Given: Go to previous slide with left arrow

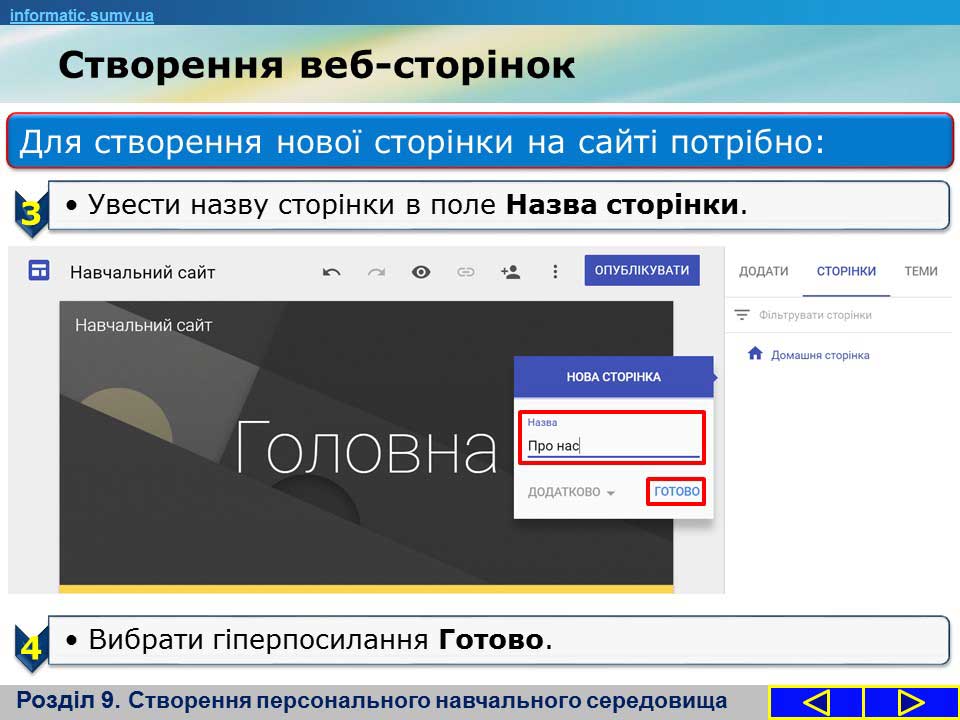Looking at the screenshot, I should click(816, 702).
